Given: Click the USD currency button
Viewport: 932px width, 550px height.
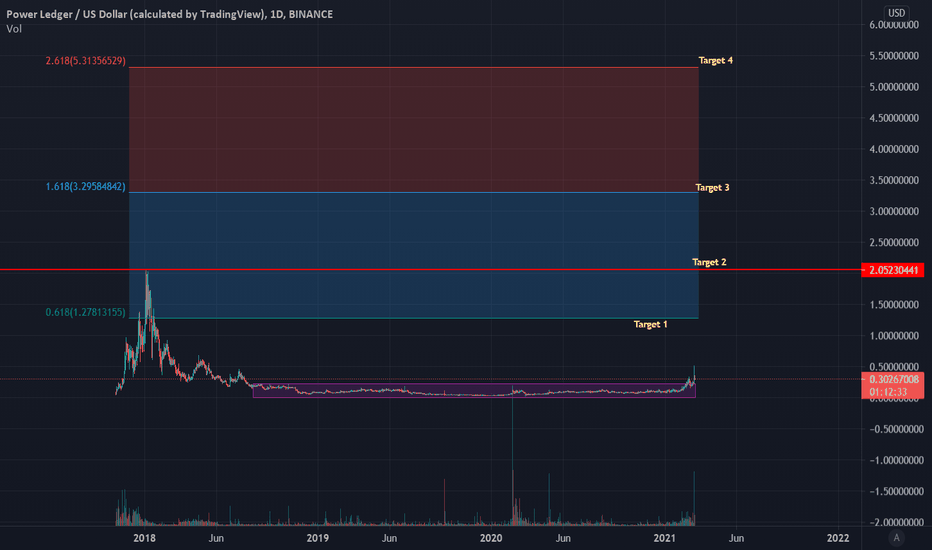Looking at the screenshot, I should click(x=896, y=12).
